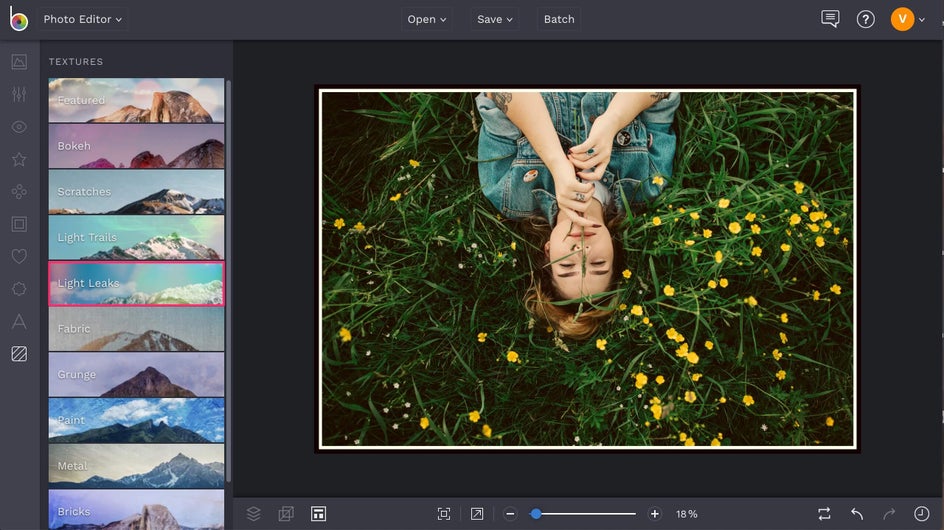The width and height of the screenshot is (944, 530).
Task: Open the feedback chat icon
Action: click(830, 19)
